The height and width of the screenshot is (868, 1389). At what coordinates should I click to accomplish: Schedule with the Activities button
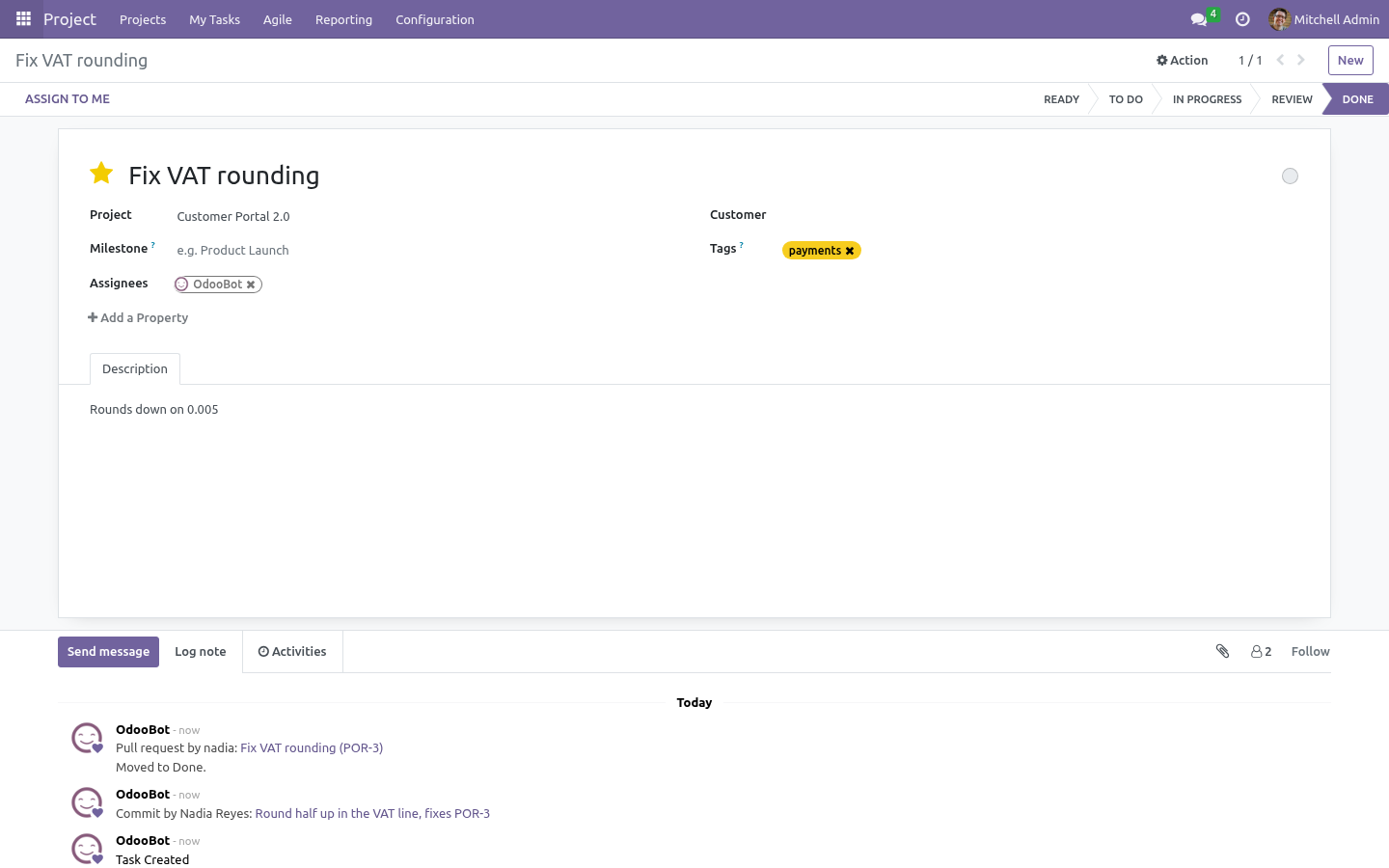click(292, 652)
